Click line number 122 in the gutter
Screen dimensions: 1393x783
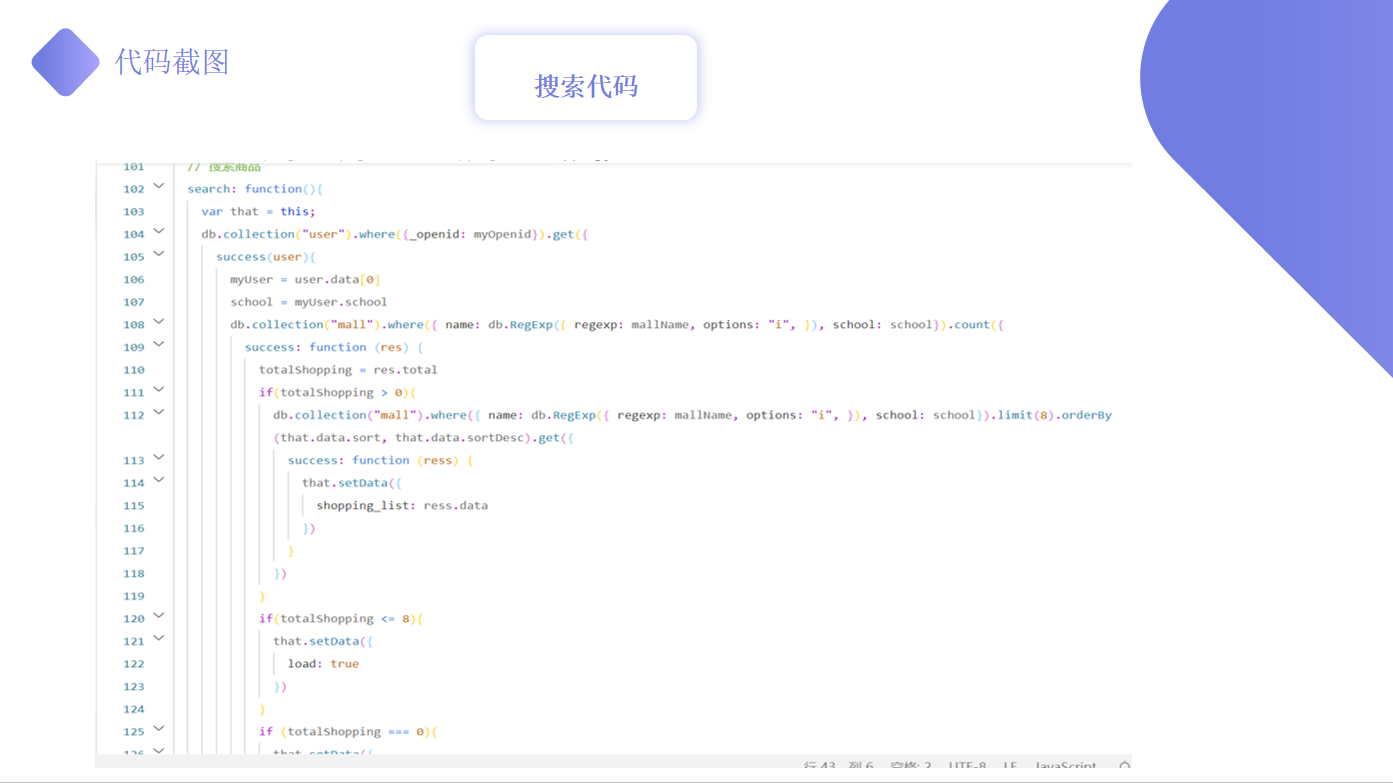tap(134, 664)
